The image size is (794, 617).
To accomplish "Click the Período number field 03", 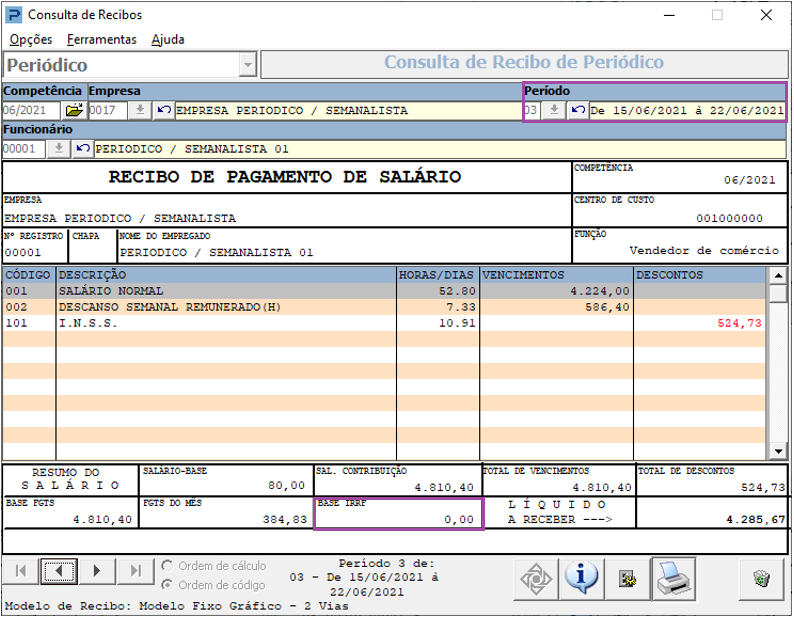I will [x=532, y=110].
